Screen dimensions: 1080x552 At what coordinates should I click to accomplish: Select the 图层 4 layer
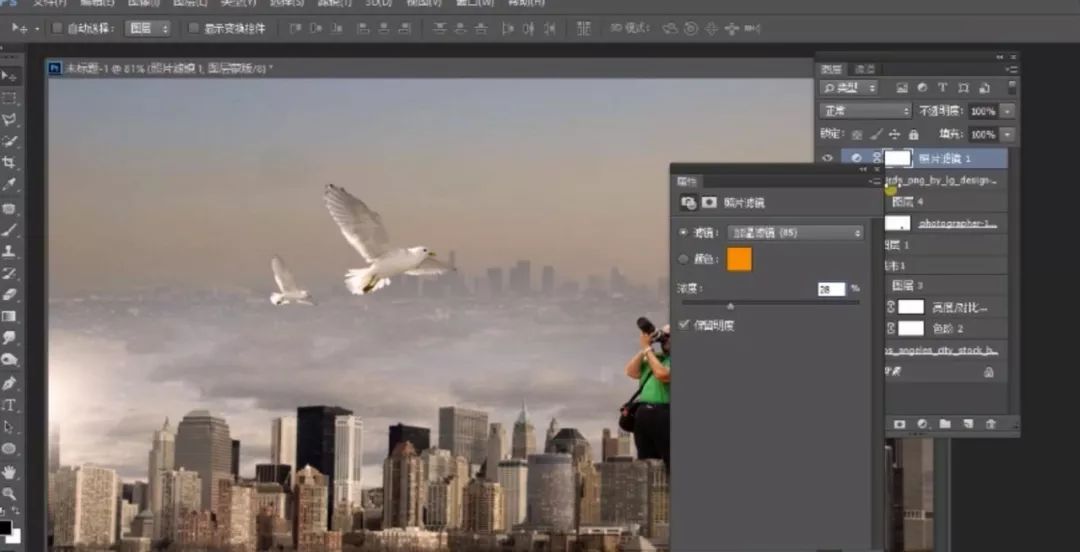946,202
